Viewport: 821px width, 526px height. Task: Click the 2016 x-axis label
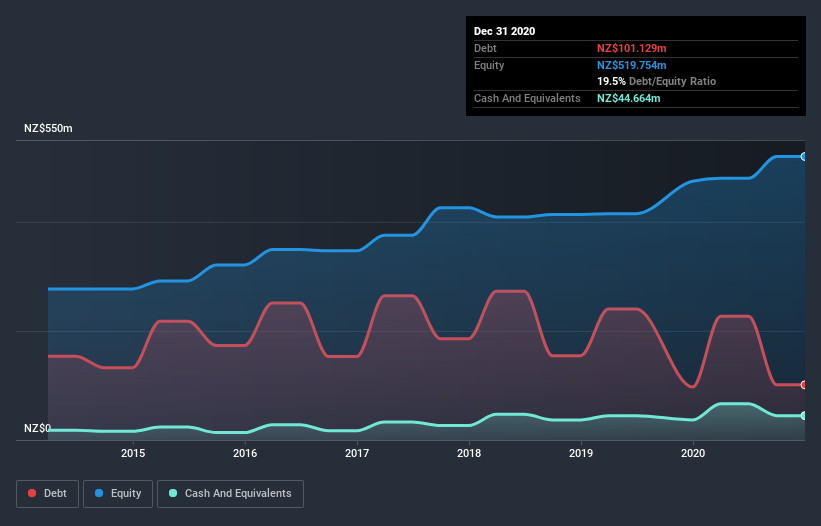245,453
